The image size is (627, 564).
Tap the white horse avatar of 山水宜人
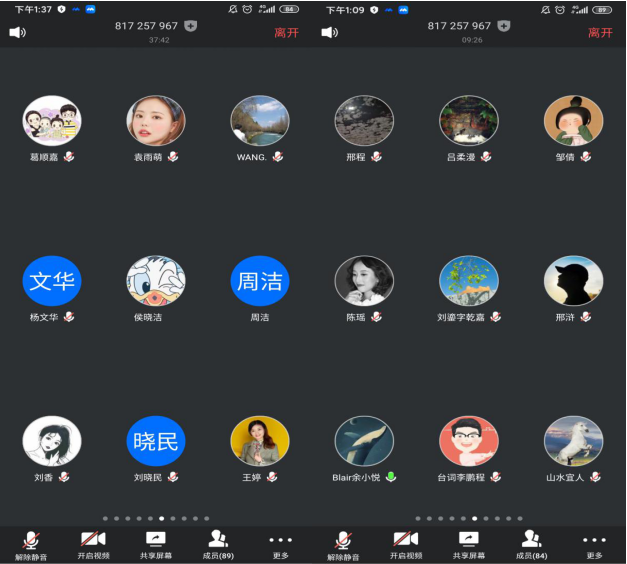573,440
